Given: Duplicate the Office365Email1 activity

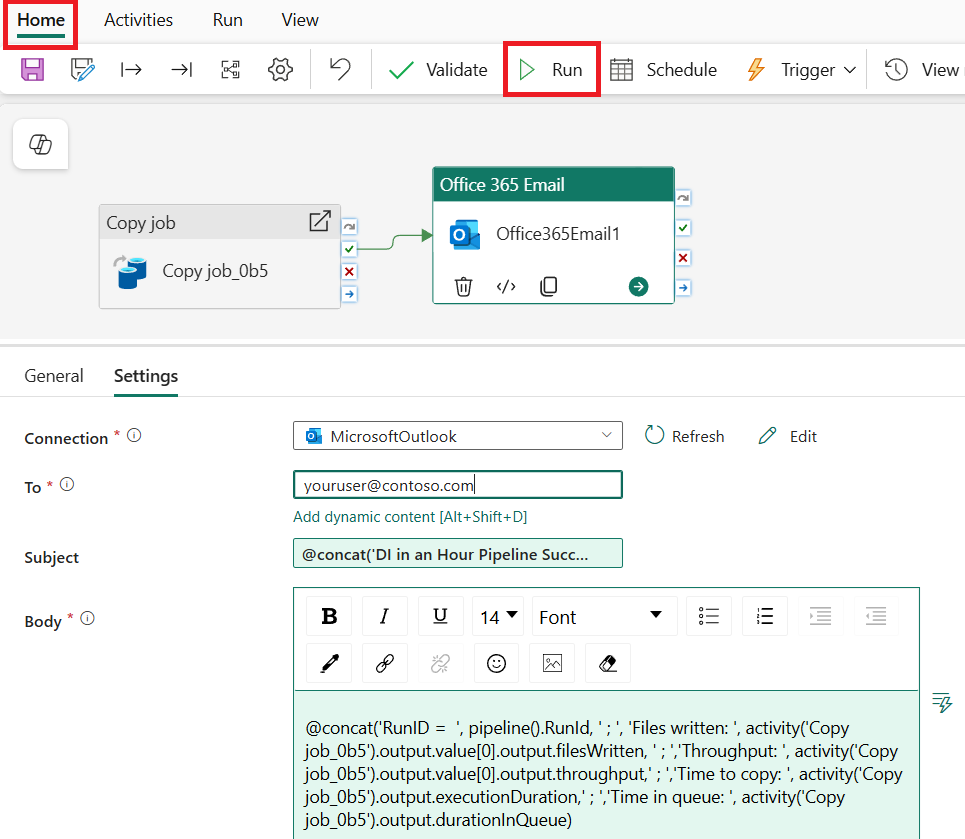Looking at the screenshot, I should point(548,287).
